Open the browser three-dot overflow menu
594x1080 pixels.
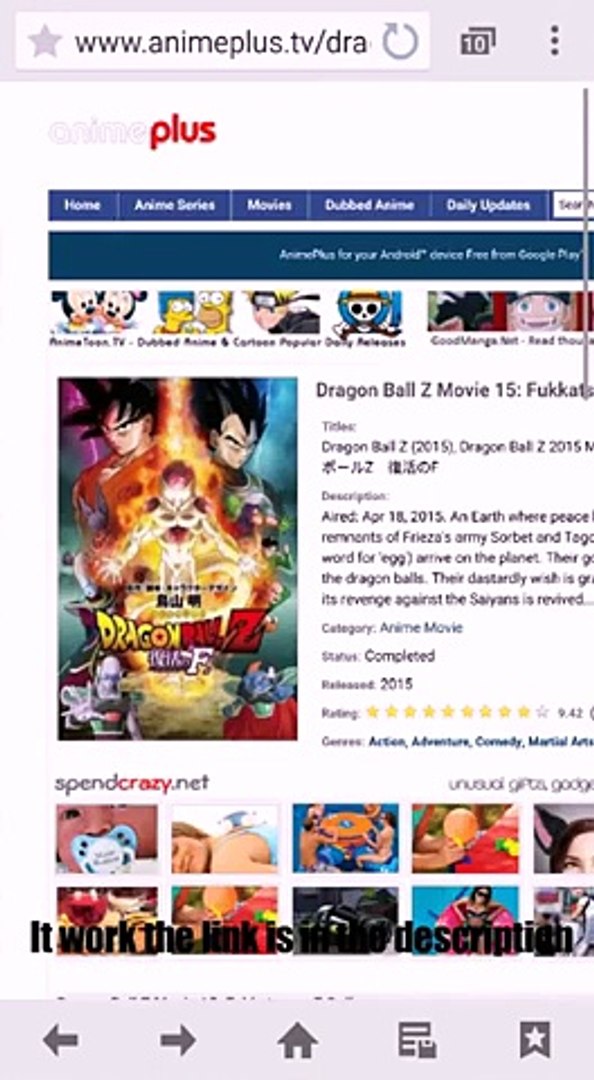pyautogui.click(x=555, y=41)
